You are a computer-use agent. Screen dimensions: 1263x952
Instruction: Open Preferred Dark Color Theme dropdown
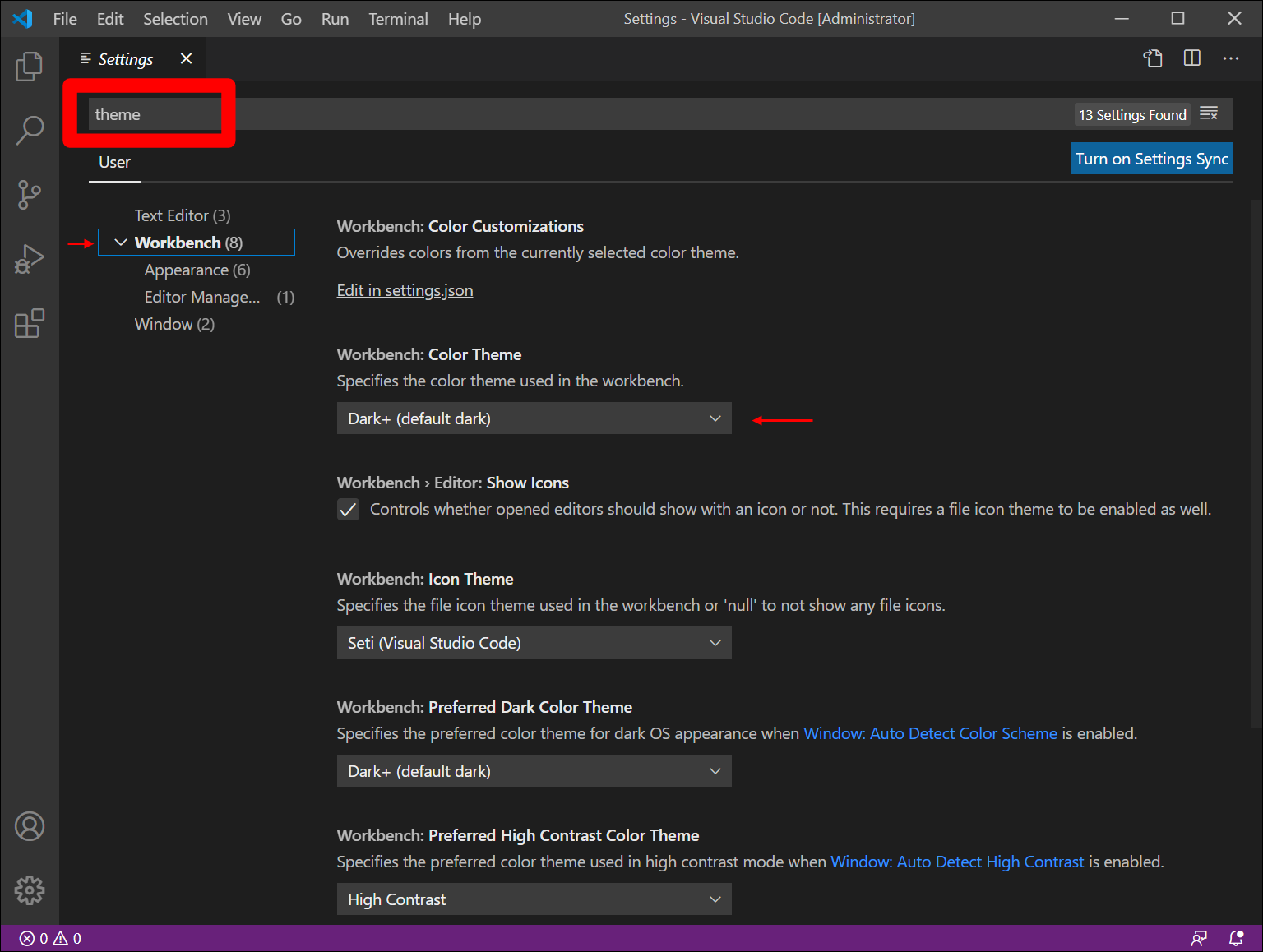(x=534, y=771)
